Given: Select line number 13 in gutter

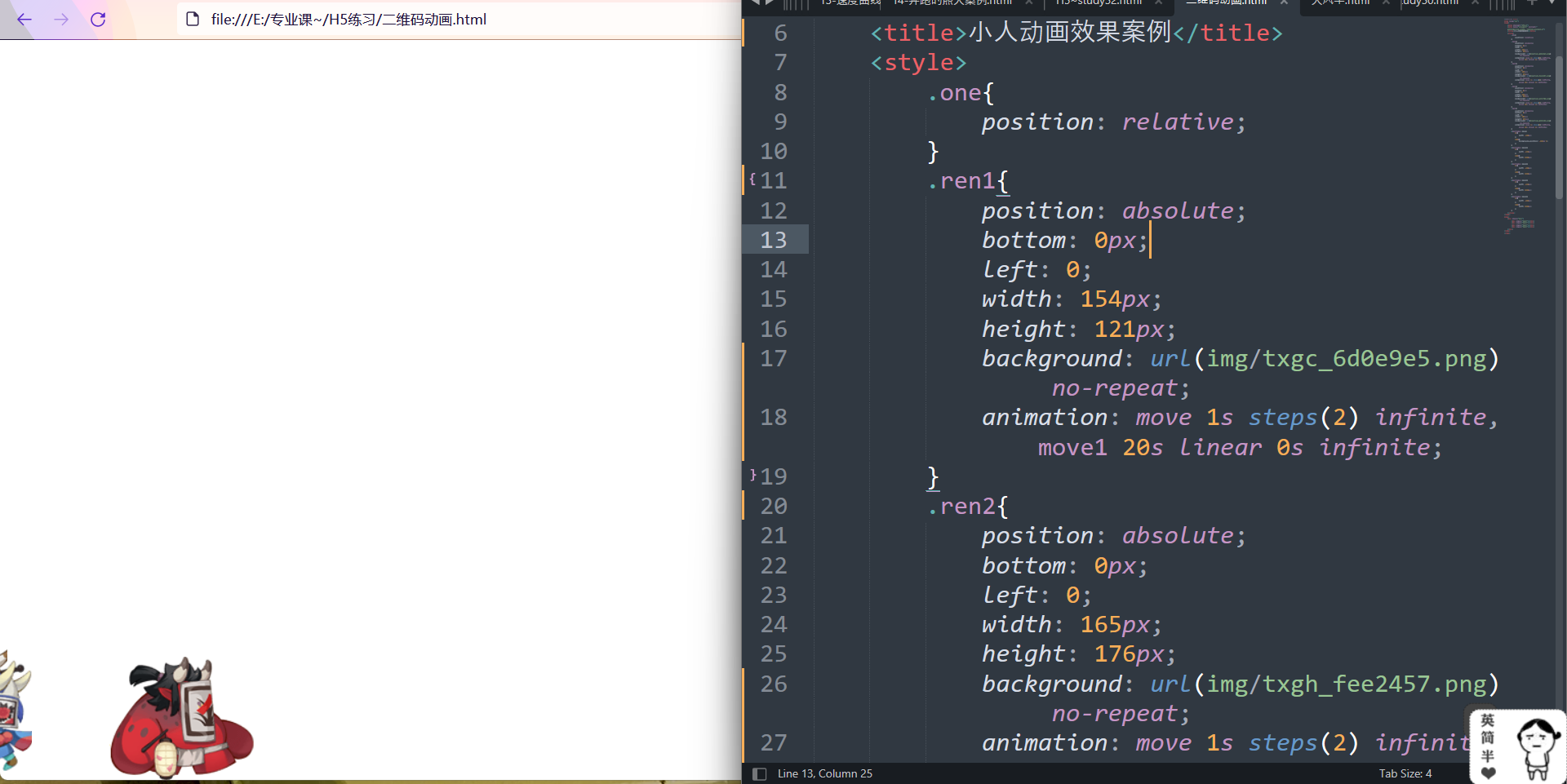Looking at the screenshot, I should (774, 240).
